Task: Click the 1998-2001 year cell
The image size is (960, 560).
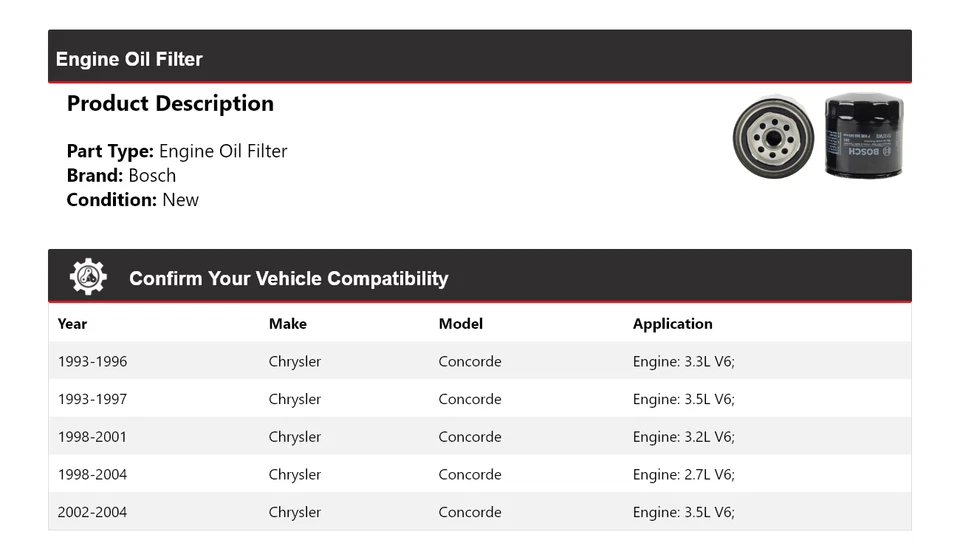Action: tap(93, 437)
